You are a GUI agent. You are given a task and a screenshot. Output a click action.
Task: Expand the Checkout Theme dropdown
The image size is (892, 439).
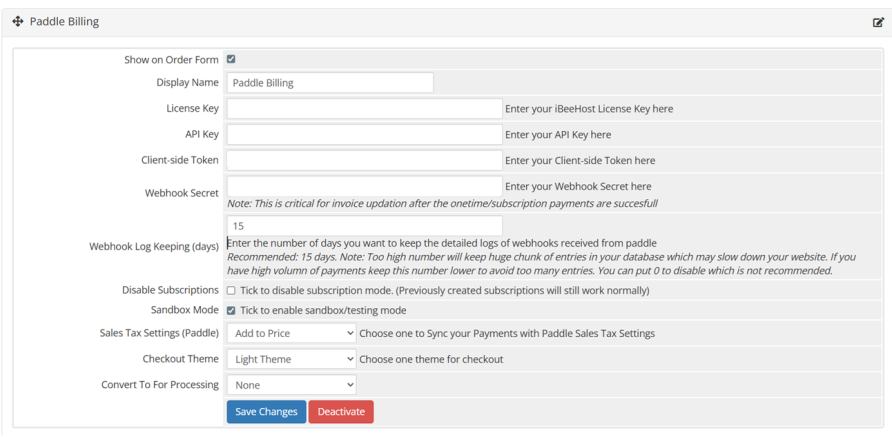point(291,359)
